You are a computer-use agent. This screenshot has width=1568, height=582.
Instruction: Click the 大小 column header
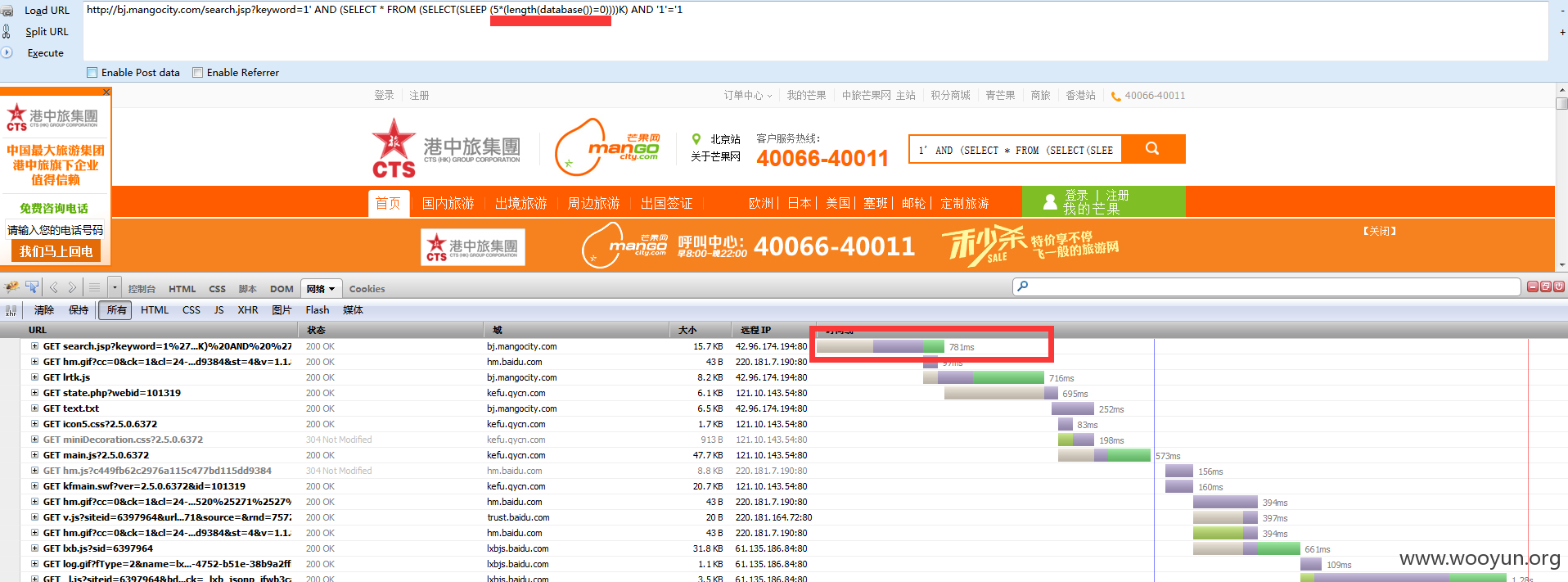701,330
